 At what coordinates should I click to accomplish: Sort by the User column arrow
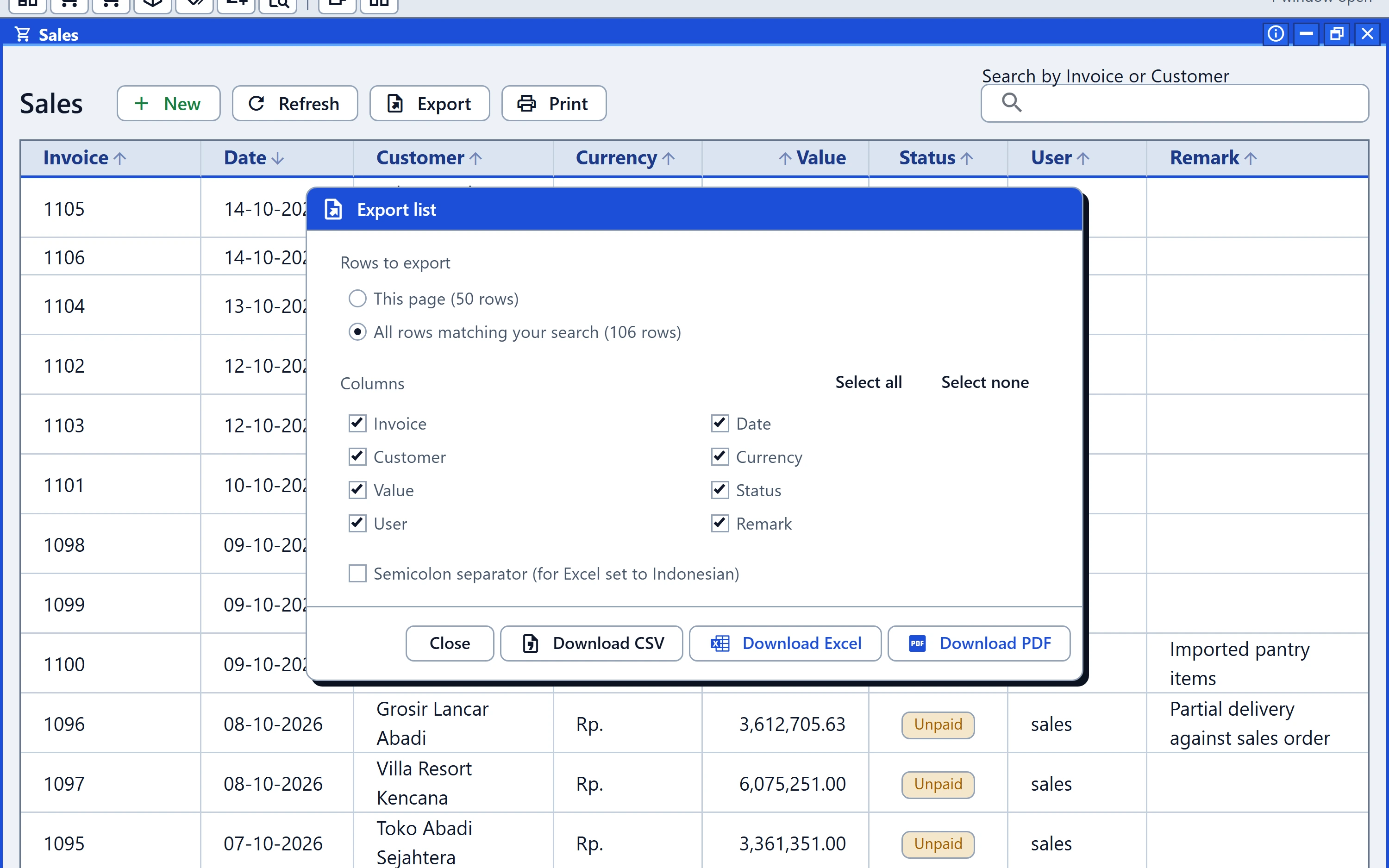1082,158
